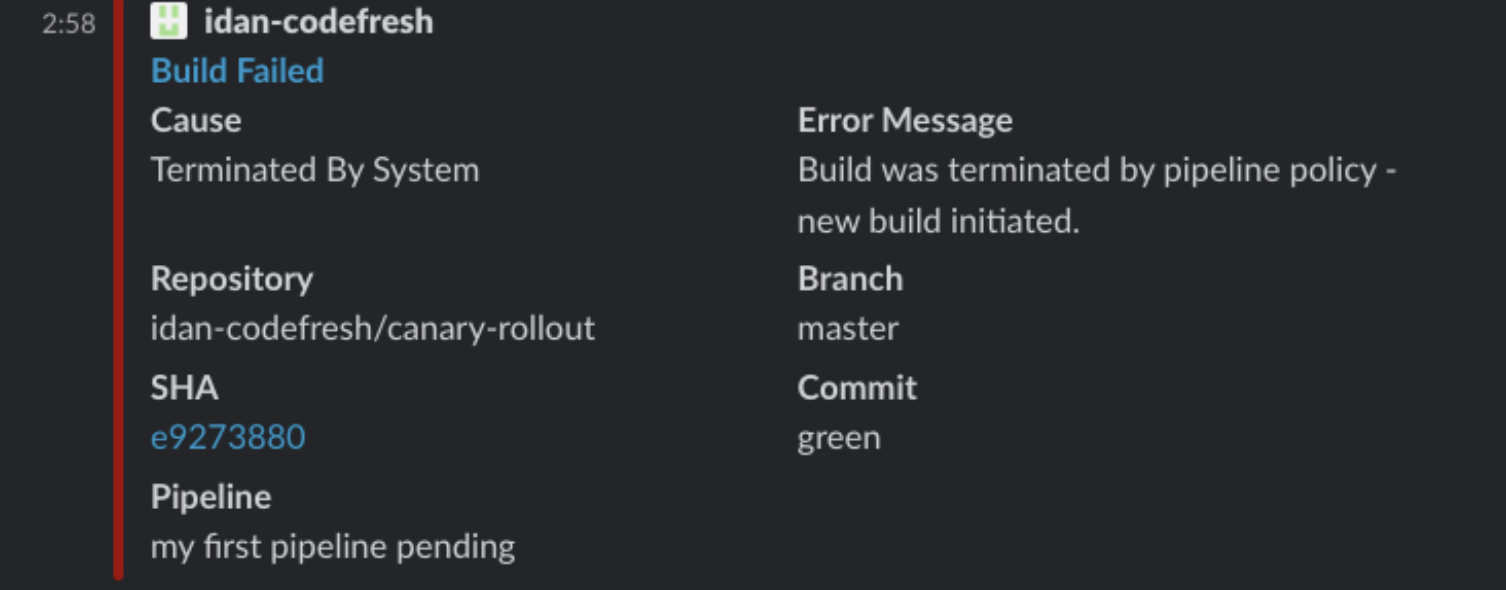1506x590 pixels.
Task: Click the Error Message field heading
Action: pyautogui.click(x=905, y=121)
